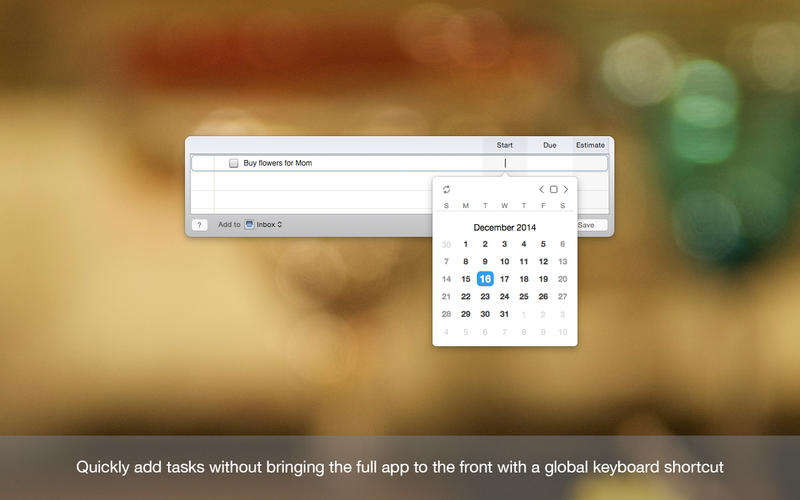Select December 11 in the calendar
This screenshot has width=800, height=500.
[x=524, y=261]
